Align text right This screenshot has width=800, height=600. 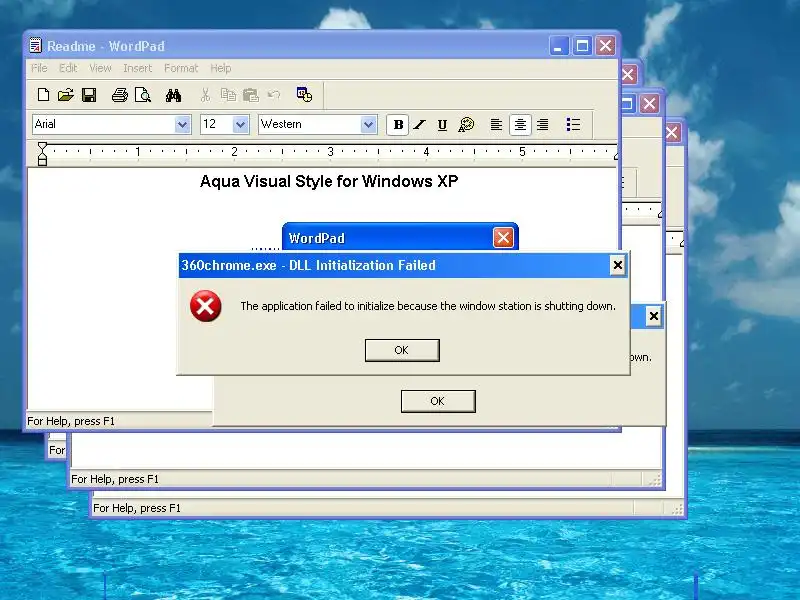click(543, 124)
